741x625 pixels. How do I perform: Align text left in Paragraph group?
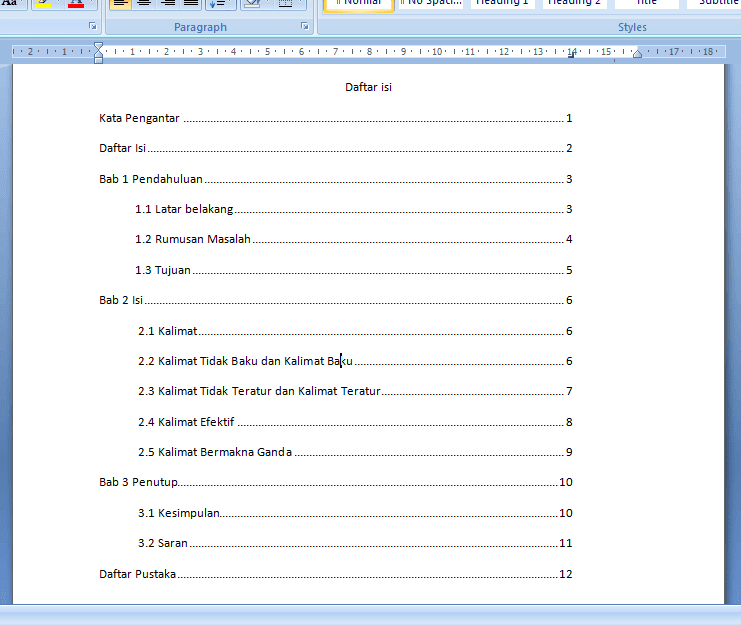click(121, 4)
